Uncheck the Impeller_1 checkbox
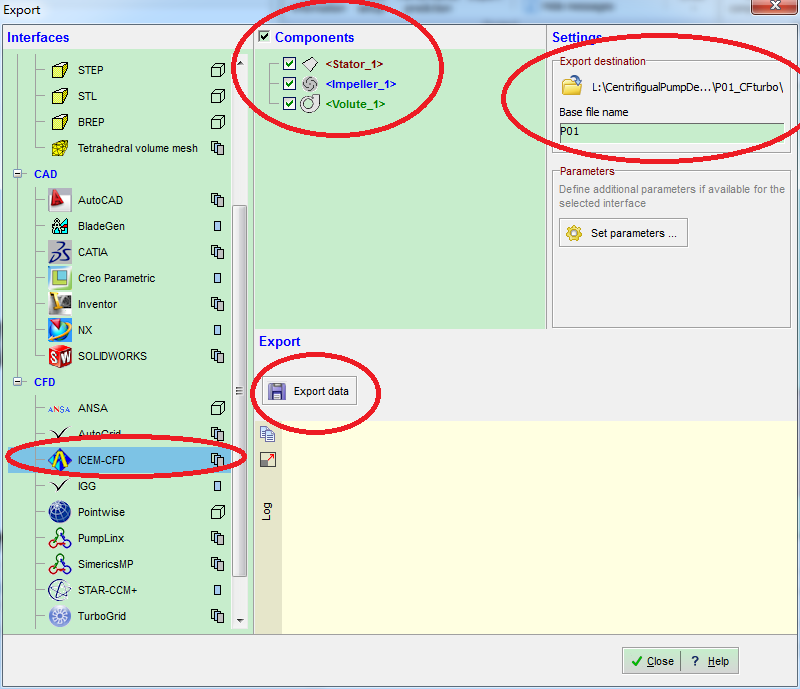The height and width of the screenshot is (689, 800). tap(290, 83)
